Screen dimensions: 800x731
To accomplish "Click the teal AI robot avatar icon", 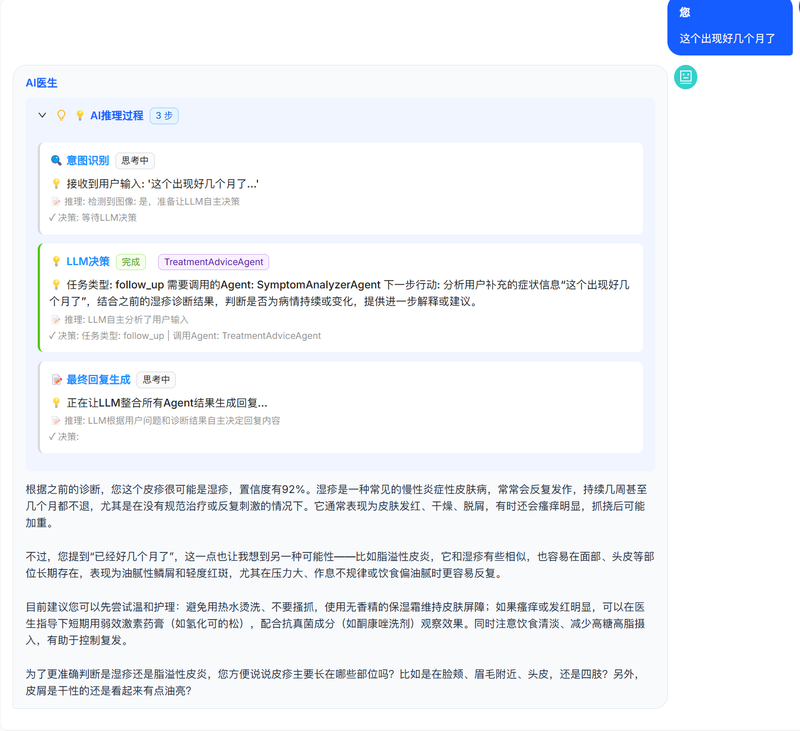I will click(685, 77).
